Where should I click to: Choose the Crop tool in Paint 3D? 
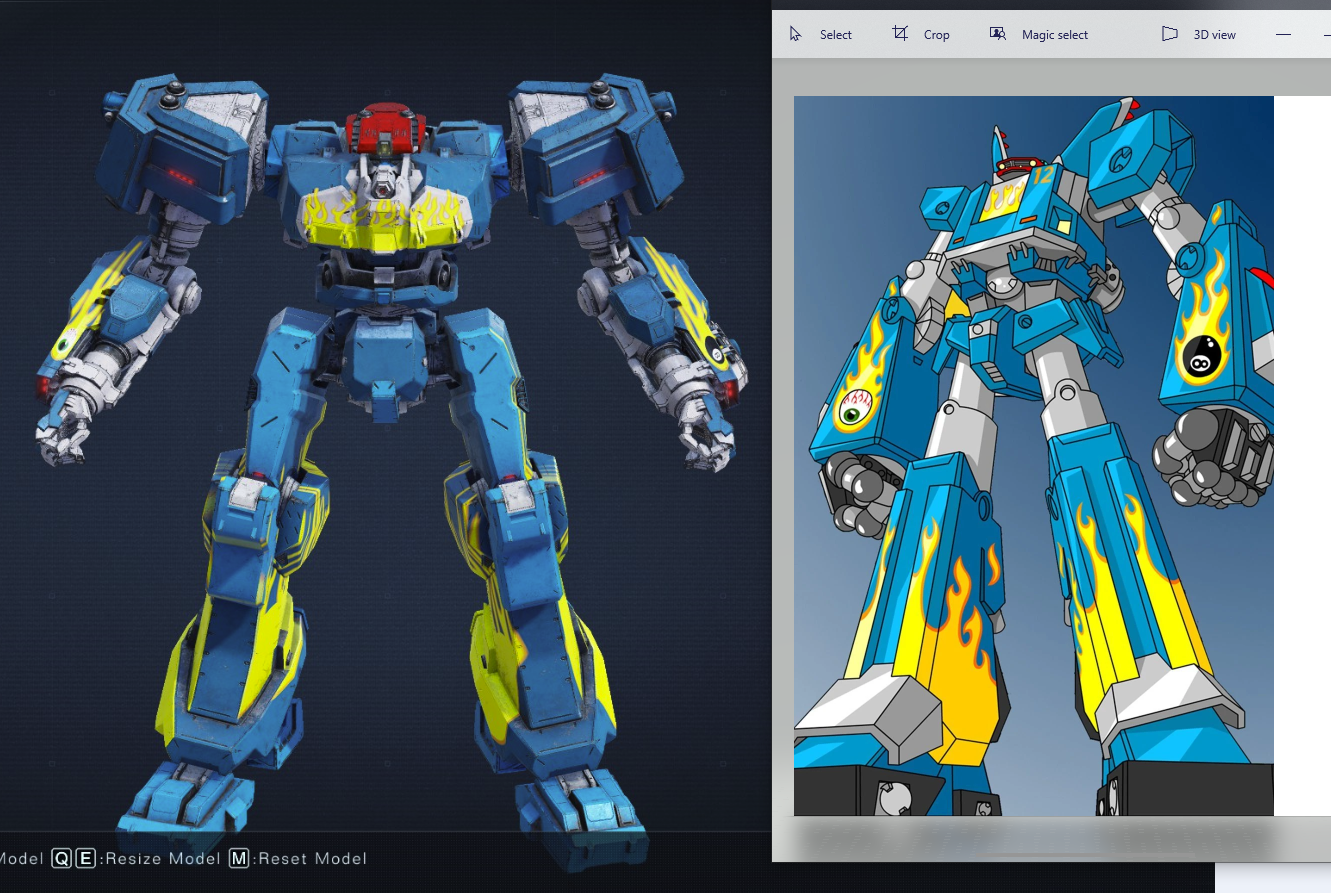click(921, 35)
